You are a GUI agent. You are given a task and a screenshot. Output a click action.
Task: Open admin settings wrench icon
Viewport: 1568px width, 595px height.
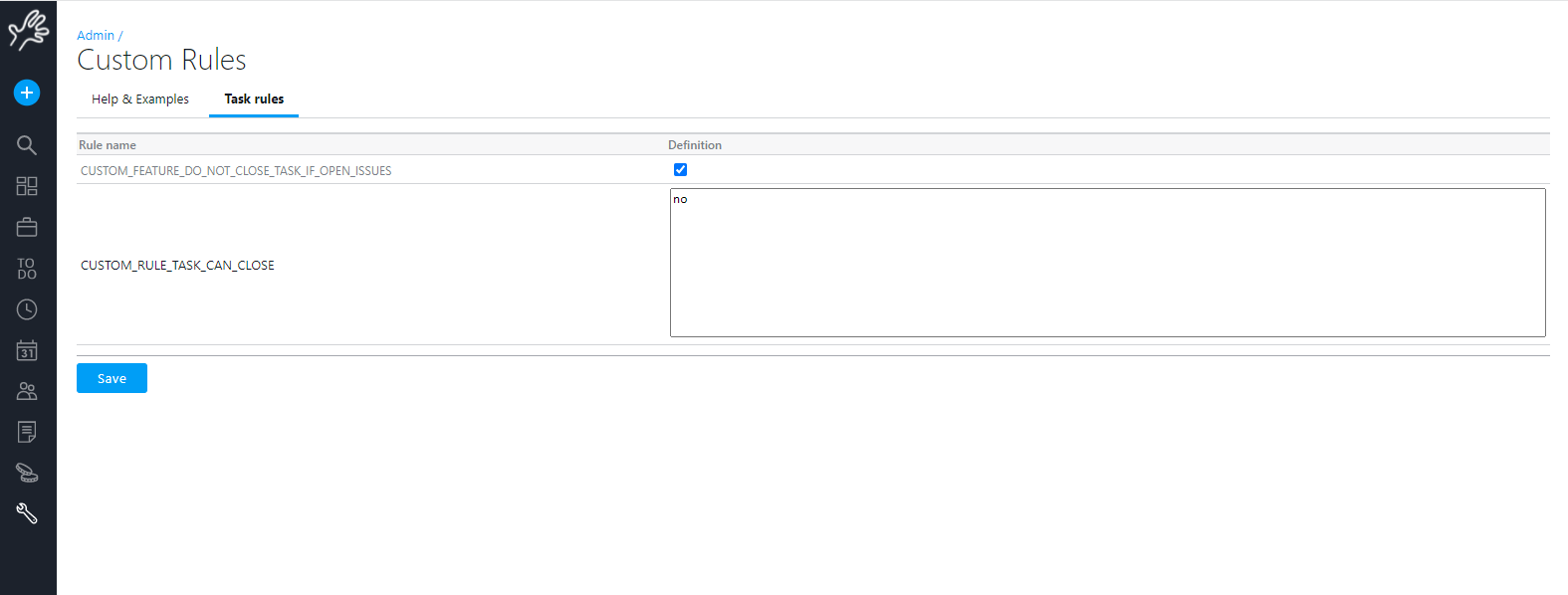click(x=27, y=513)
